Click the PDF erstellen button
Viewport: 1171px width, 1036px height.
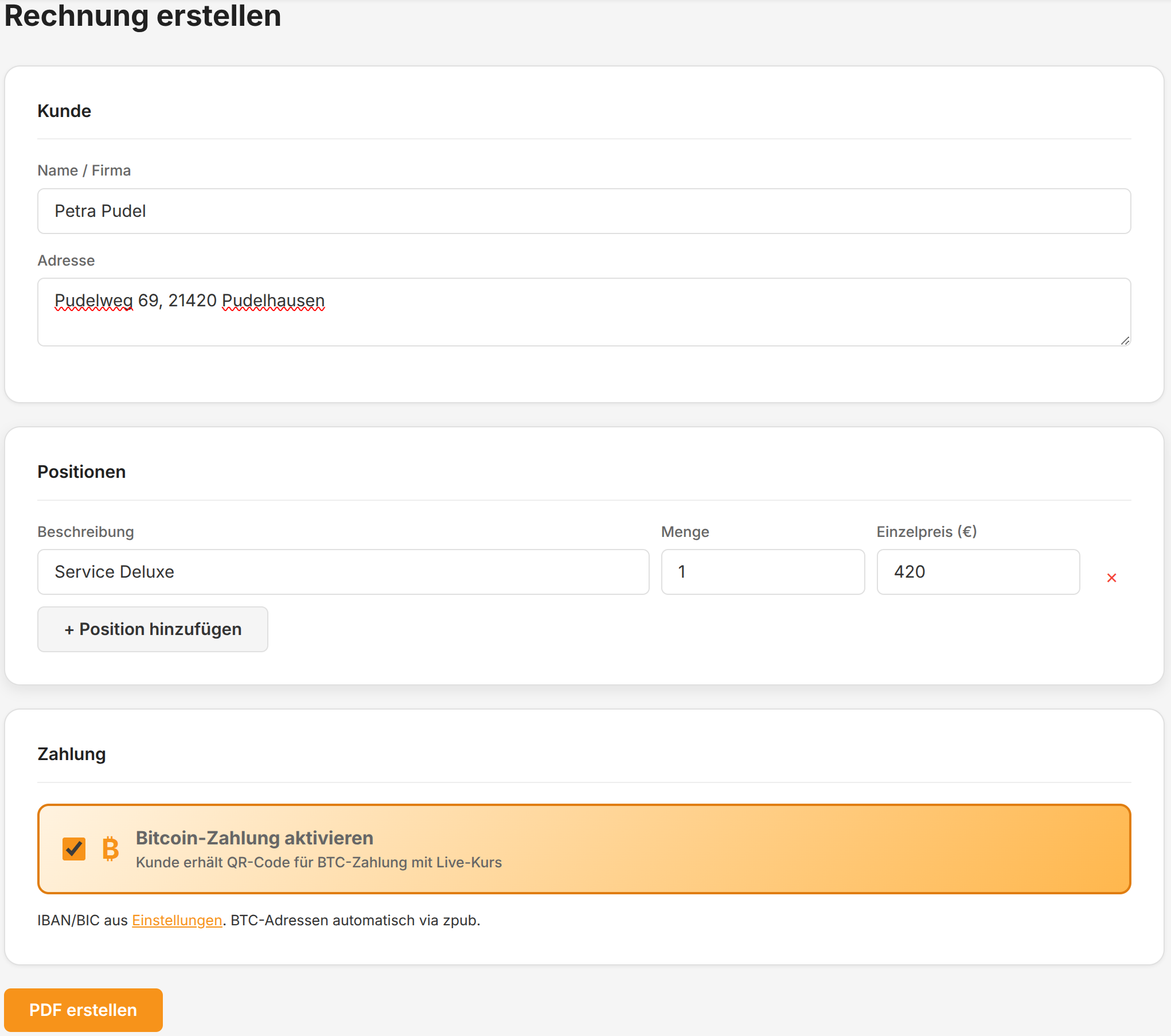(83, 1010)
